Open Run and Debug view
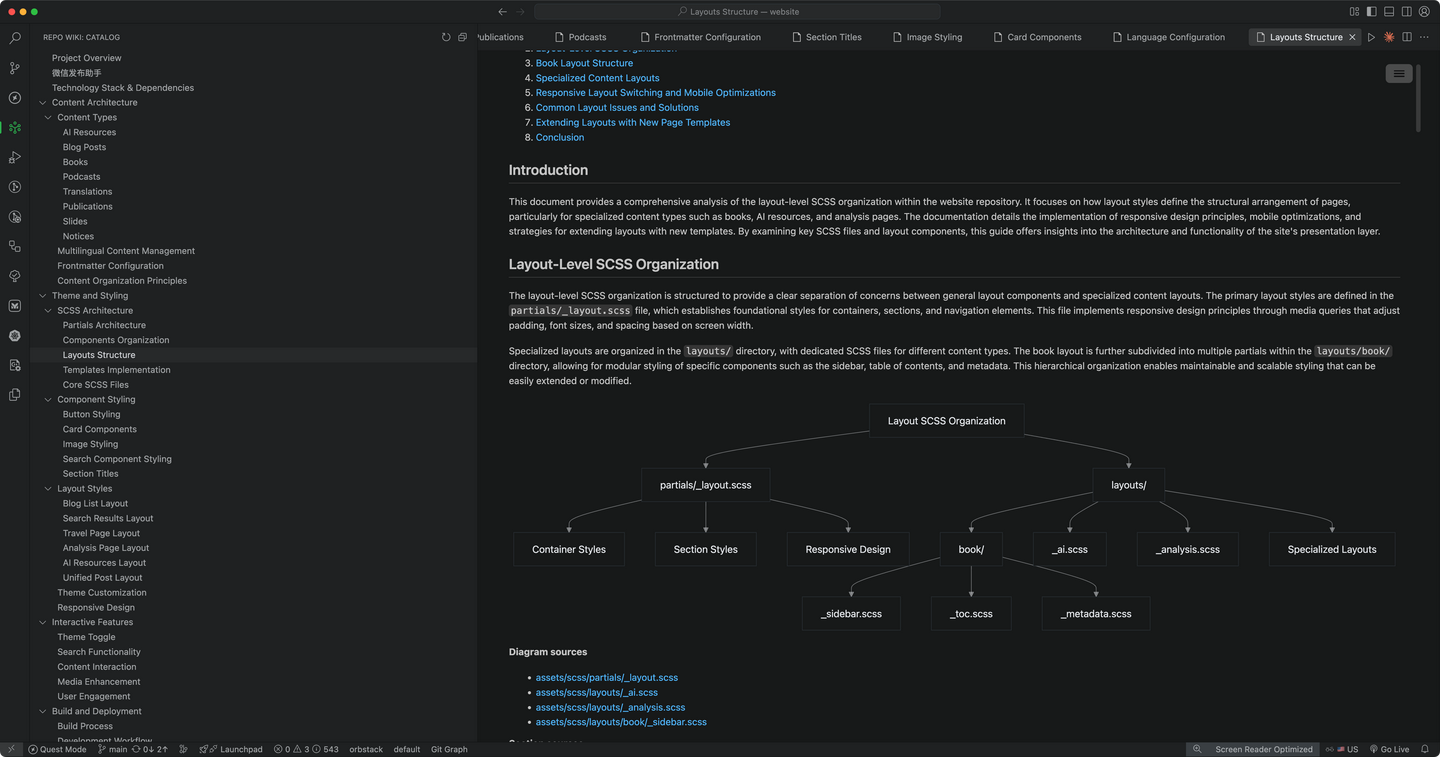 click(x=14, y=157)
